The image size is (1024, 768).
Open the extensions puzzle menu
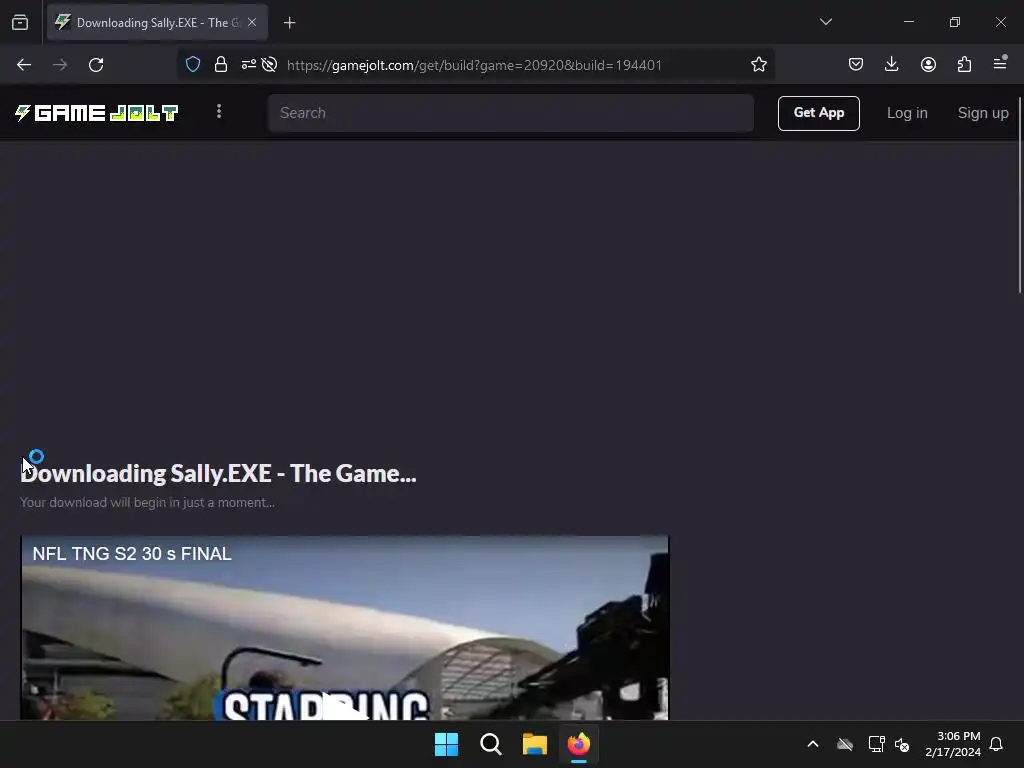click(964, 64)
